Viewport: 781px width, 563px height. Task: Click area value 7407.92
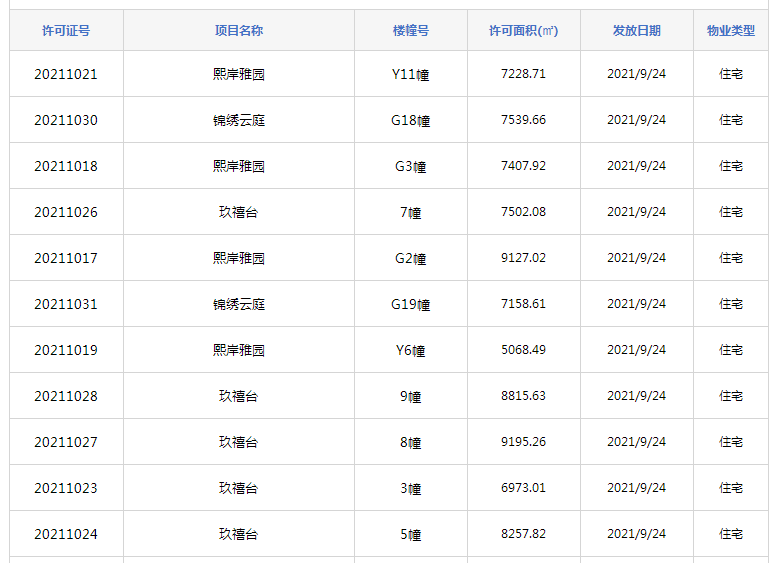pyautogui.click(x=523, y=165)
